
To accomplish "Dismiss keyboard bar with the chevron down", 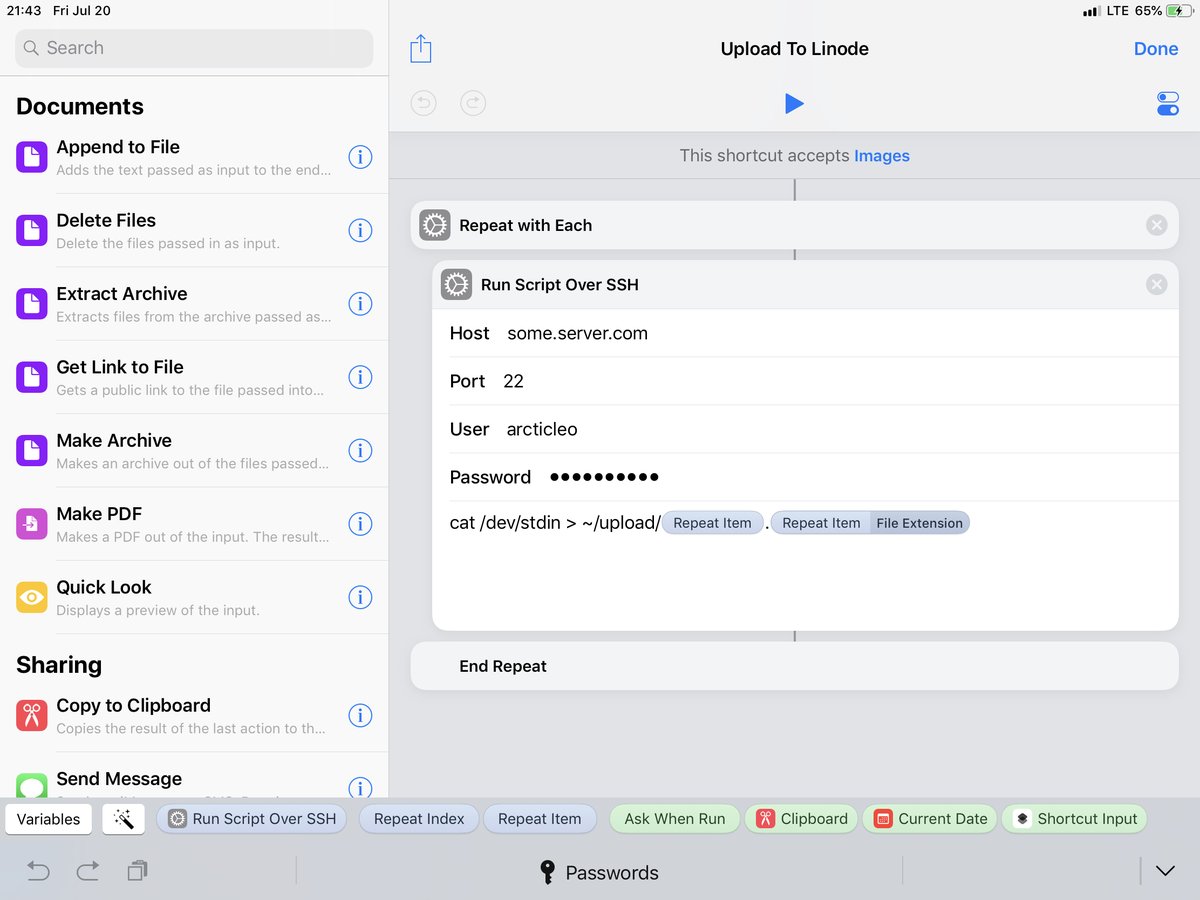I will click(1165, 871).
